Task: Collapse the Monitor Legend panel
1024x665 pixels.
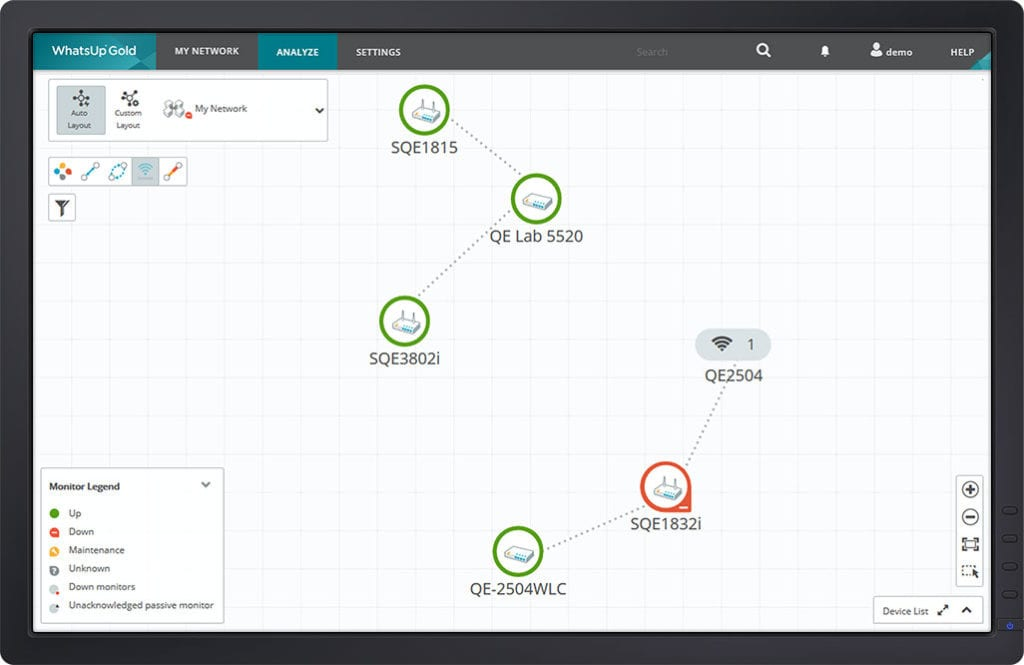Action: [x=206, y=485]
